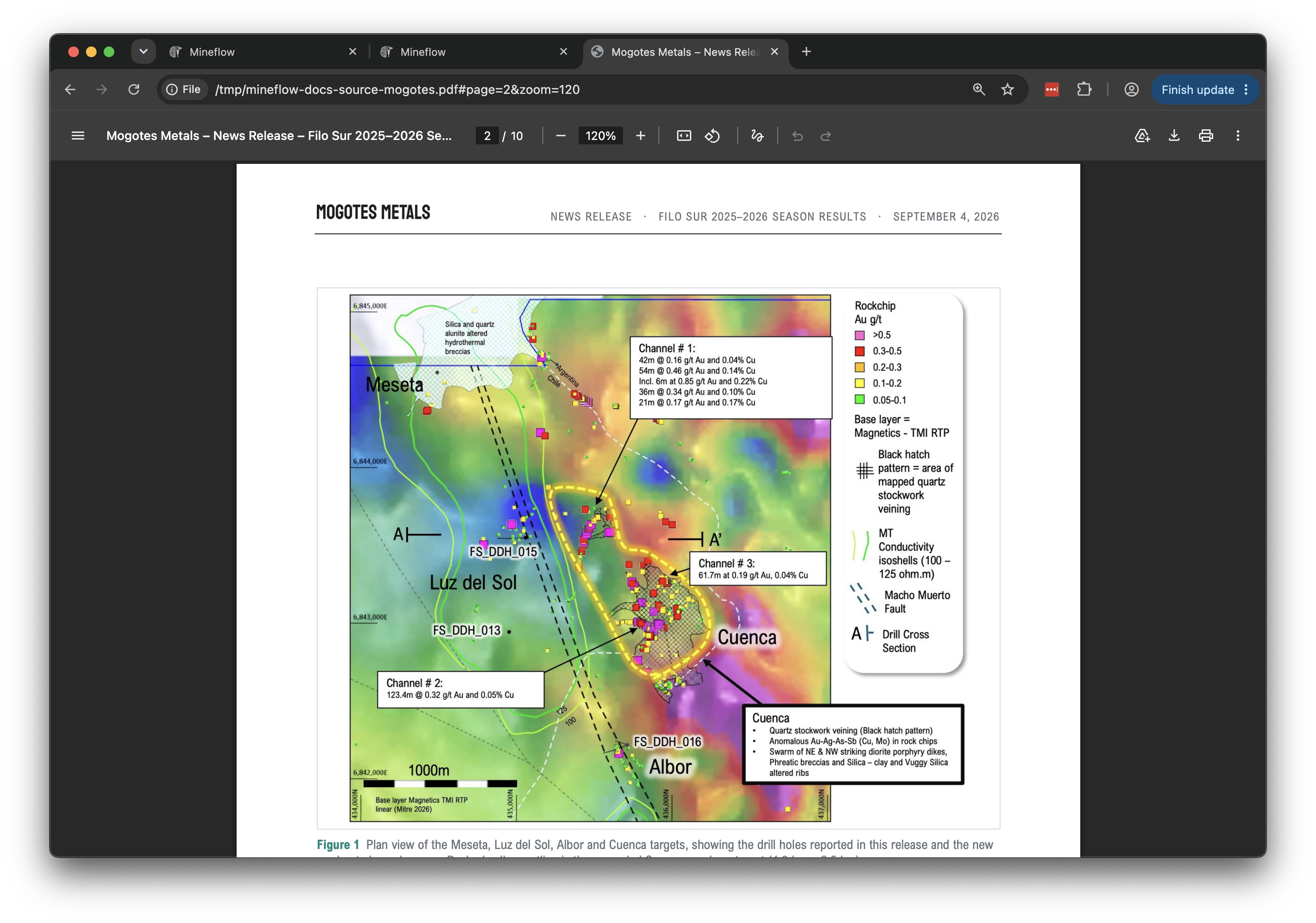The width and height of the screenshot is (1316, 923).
Task: Click the address bar URL
Action: (397, 89)
